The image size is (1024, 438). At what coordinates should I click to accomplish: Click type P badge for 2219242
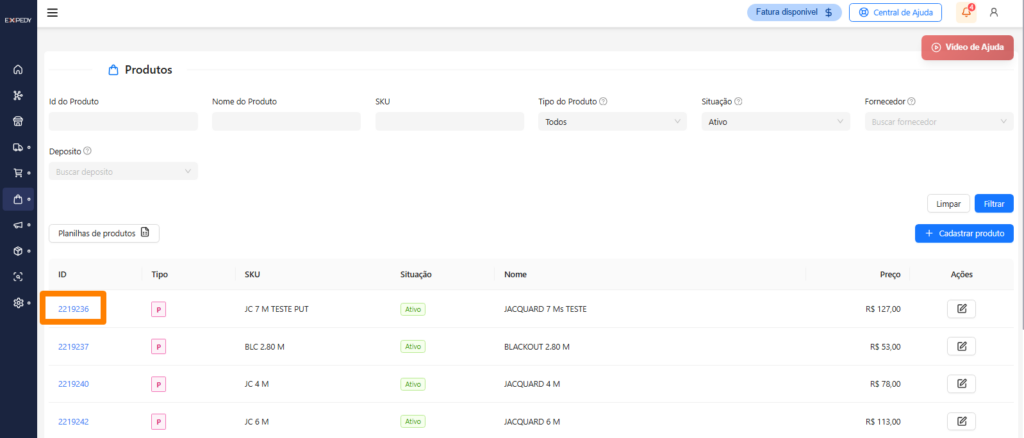click(x=159, y=422)
